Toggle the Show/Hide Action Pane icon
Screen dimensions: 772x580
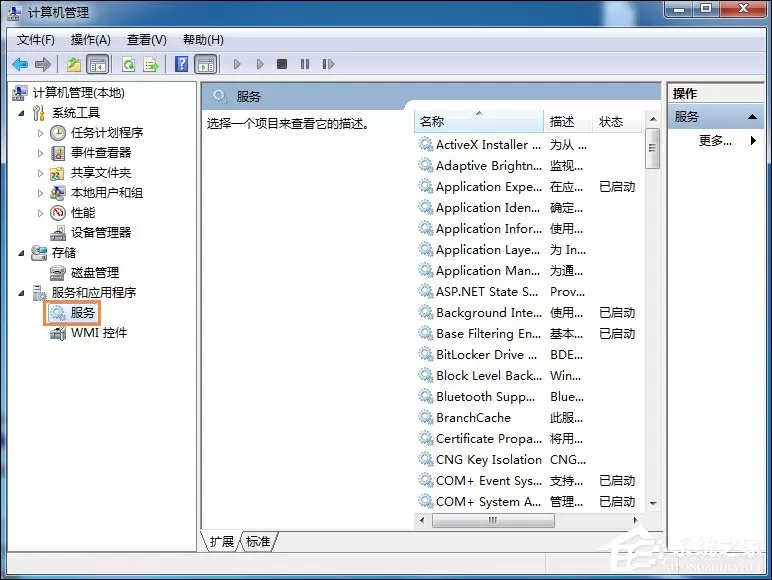coord(206,64)
